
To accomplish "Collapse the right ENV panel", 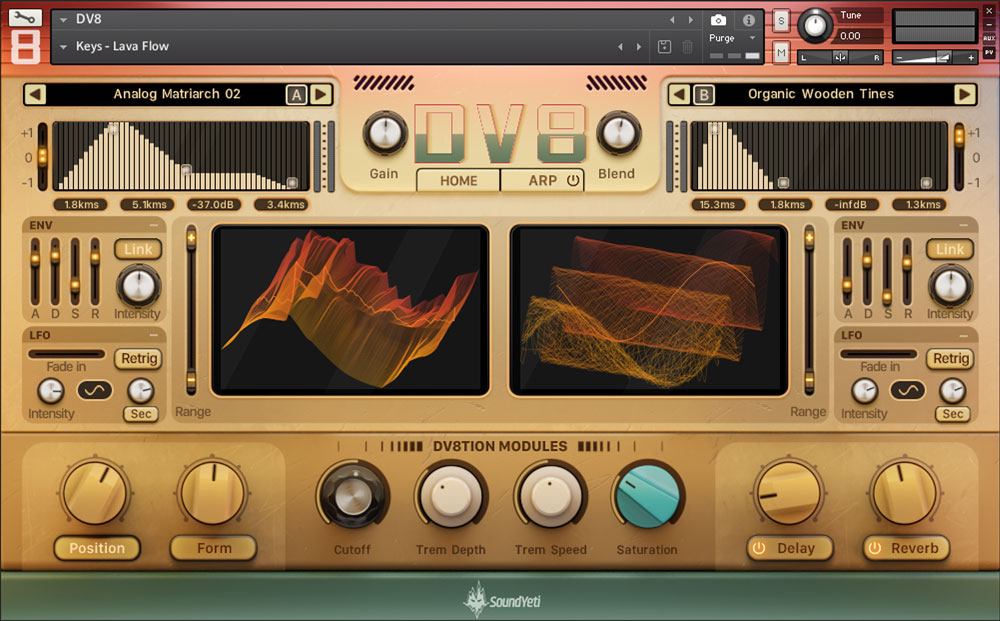I will pyautogui.click(x=964, y=225).
